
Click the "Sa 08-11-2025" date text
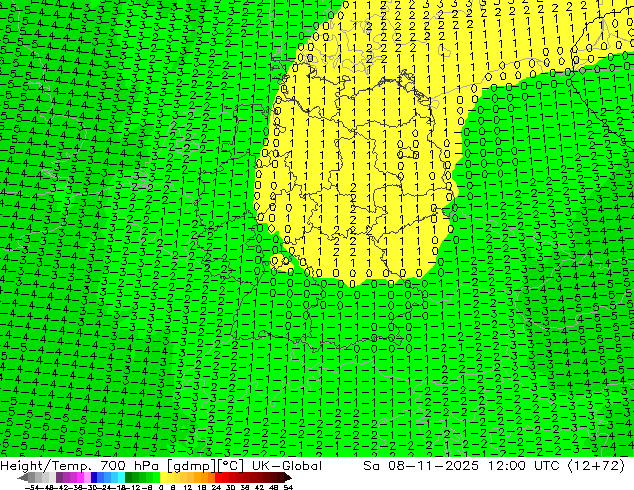[421, 466]
